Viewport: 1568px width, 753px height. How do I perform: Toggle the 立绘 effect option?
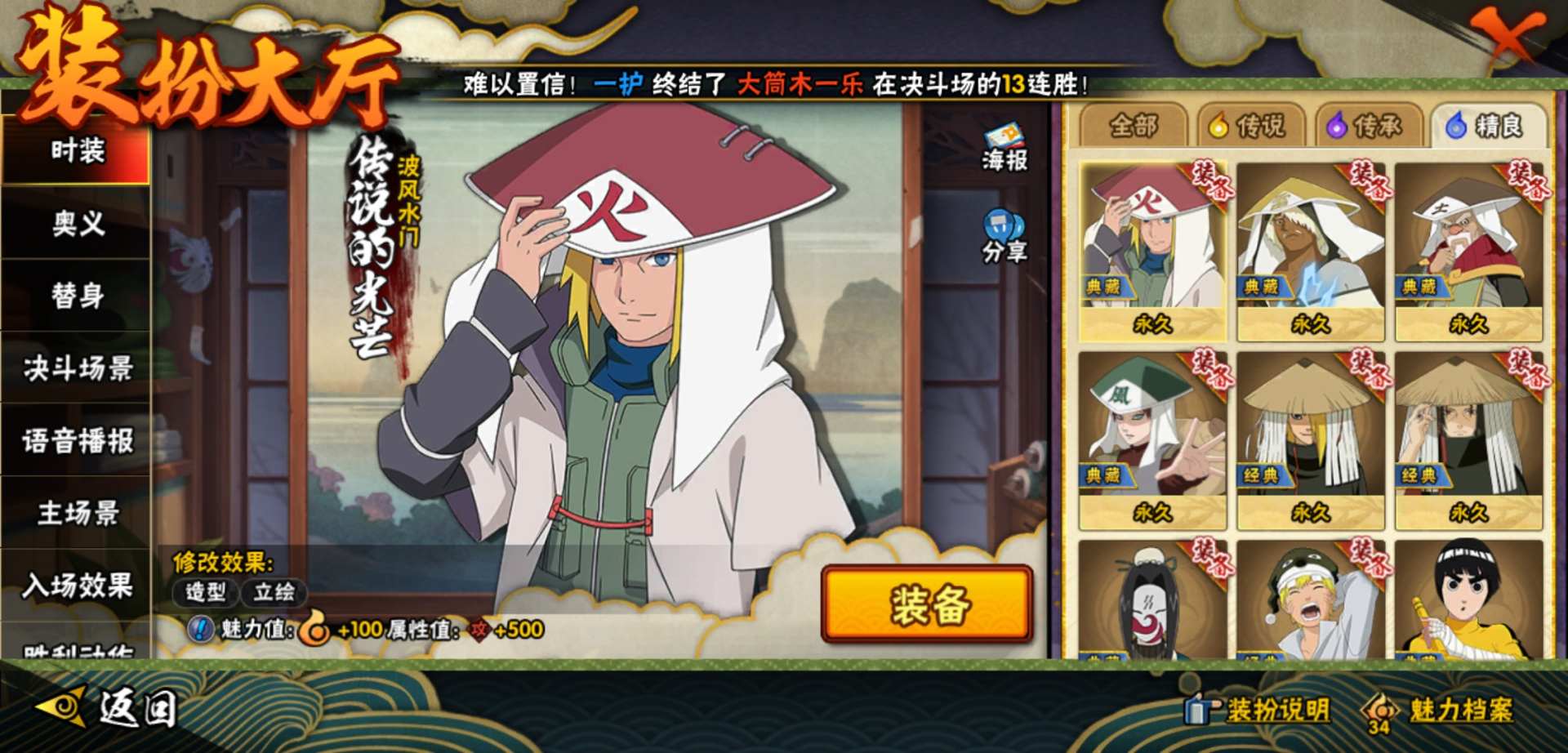tap(274, 592)
